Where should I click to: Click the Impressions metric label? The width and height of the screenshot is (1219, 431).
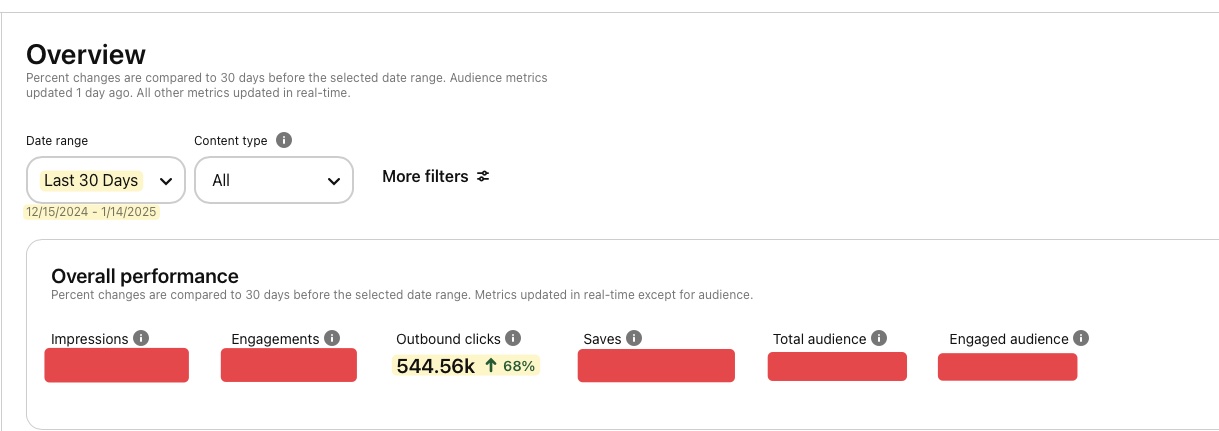point(89,339)
